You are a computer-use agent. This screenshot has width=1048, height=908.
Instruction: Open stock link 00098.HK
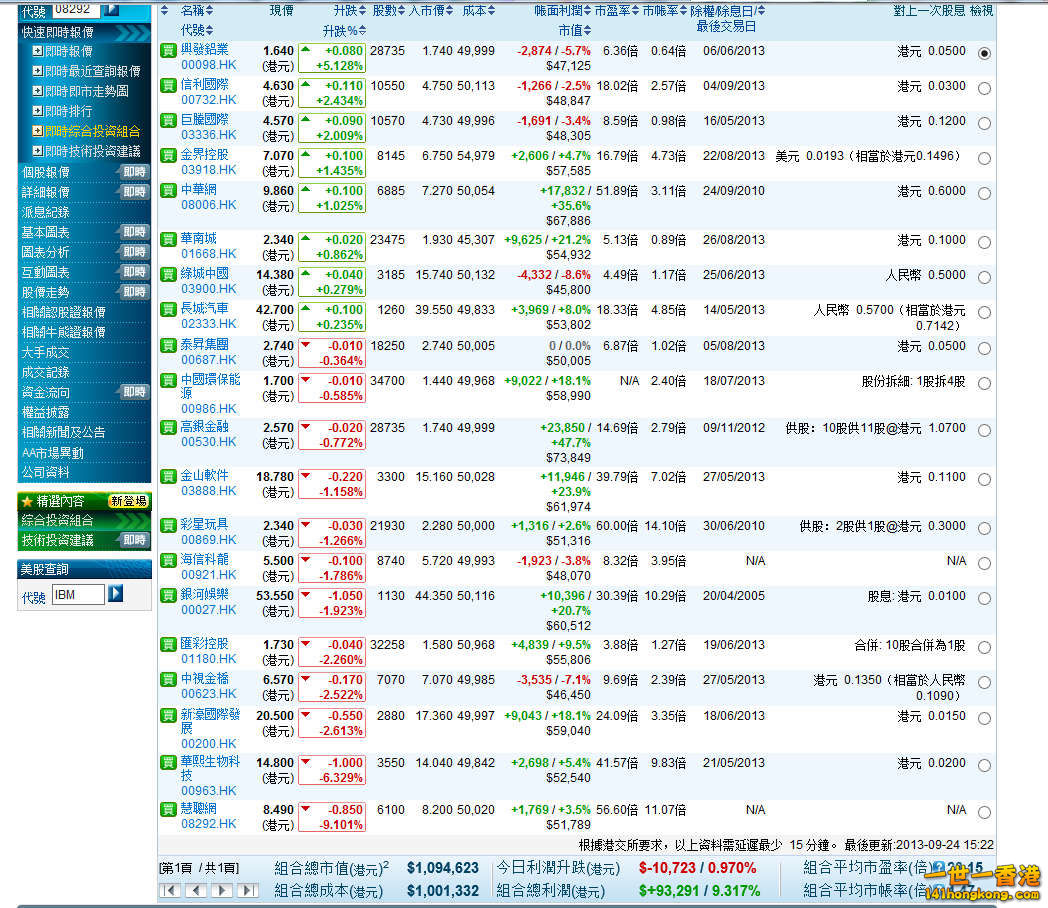point(209,65)
